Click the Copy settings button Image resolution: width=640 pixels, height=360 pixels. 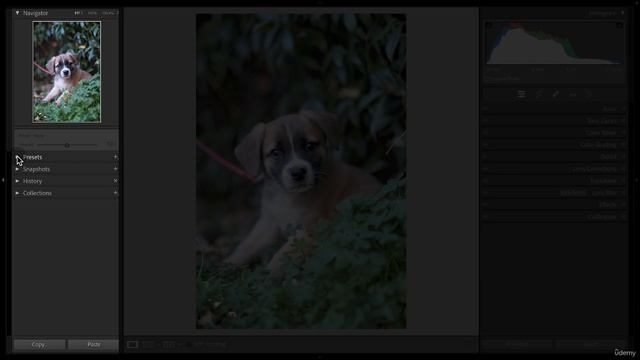pyautogui.click(x=39, y=344)
